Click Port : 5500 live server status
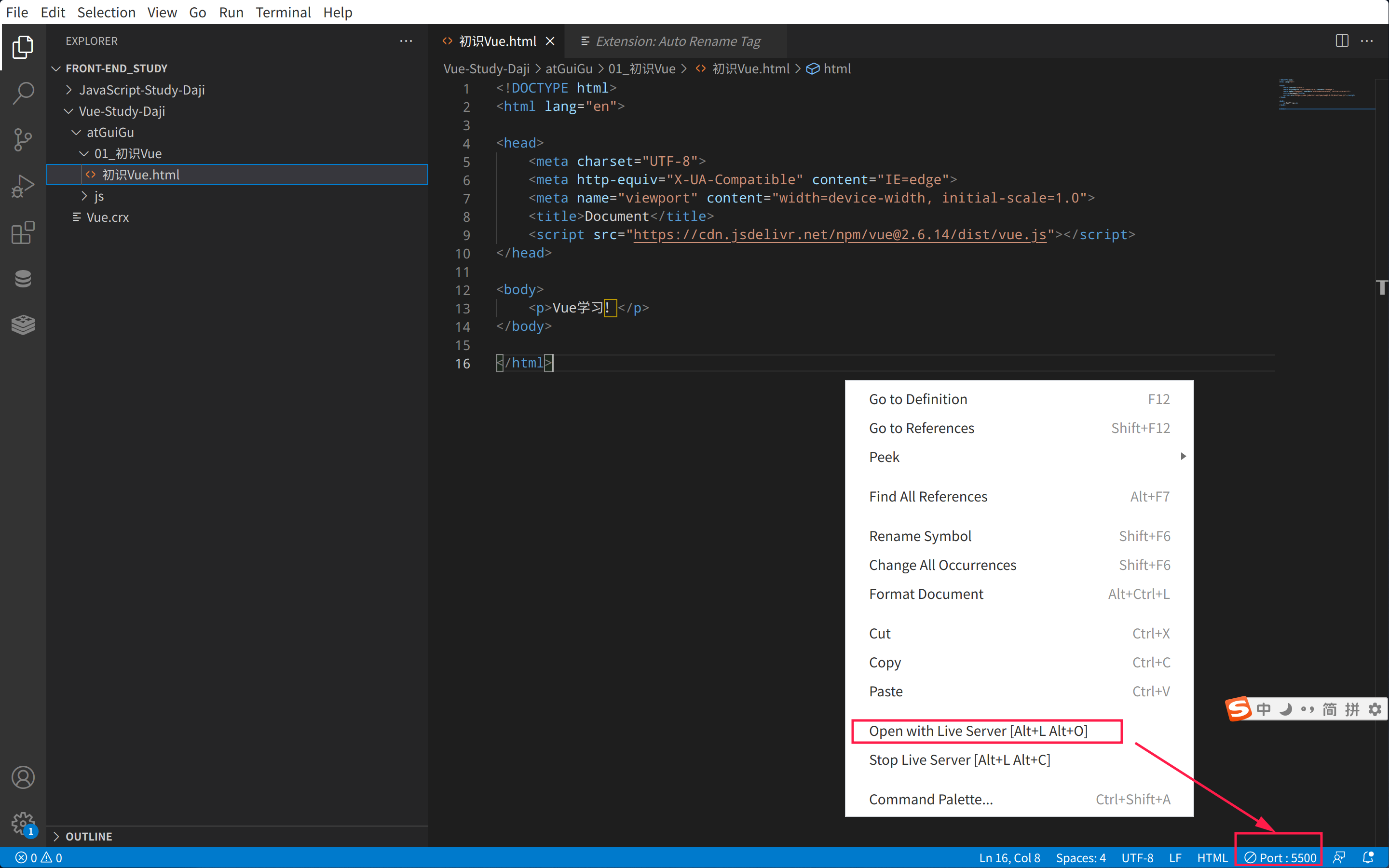 (x=1280, y=858)
